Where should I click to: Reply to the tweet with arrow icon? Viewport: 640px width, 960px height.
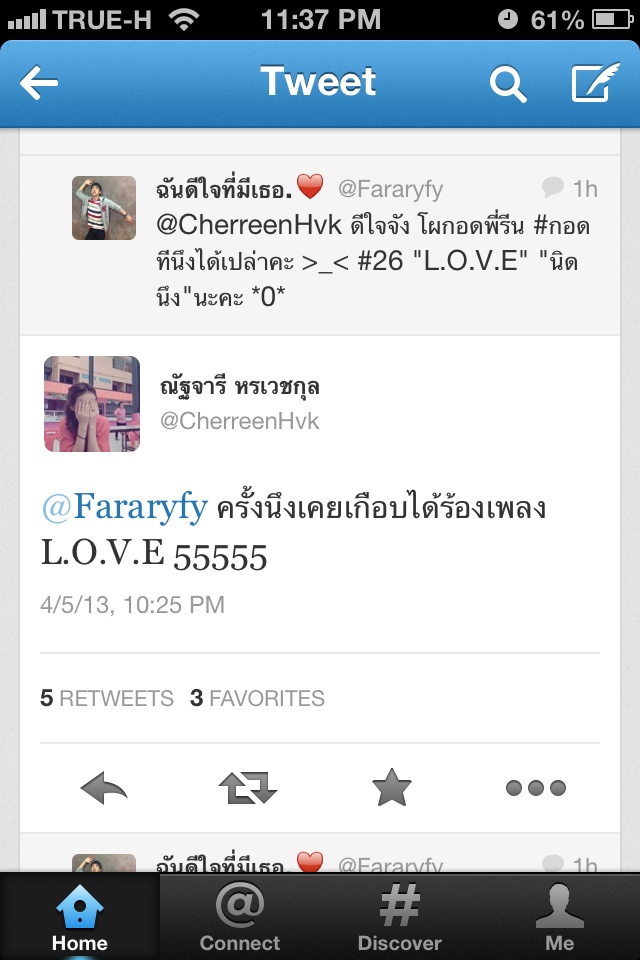pyautogui.click(x=104, y=787)
